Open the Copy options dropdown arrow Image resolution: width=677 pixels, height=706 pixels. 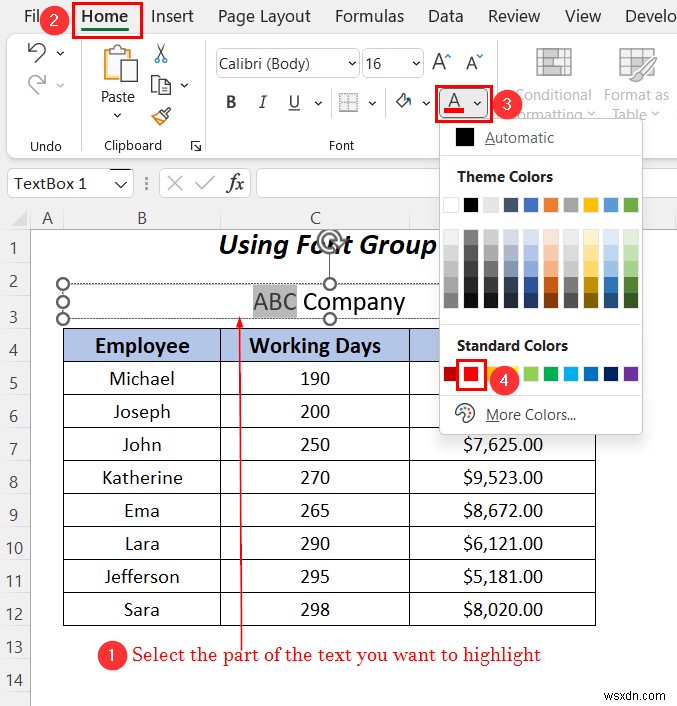click(x=185, y=85)
